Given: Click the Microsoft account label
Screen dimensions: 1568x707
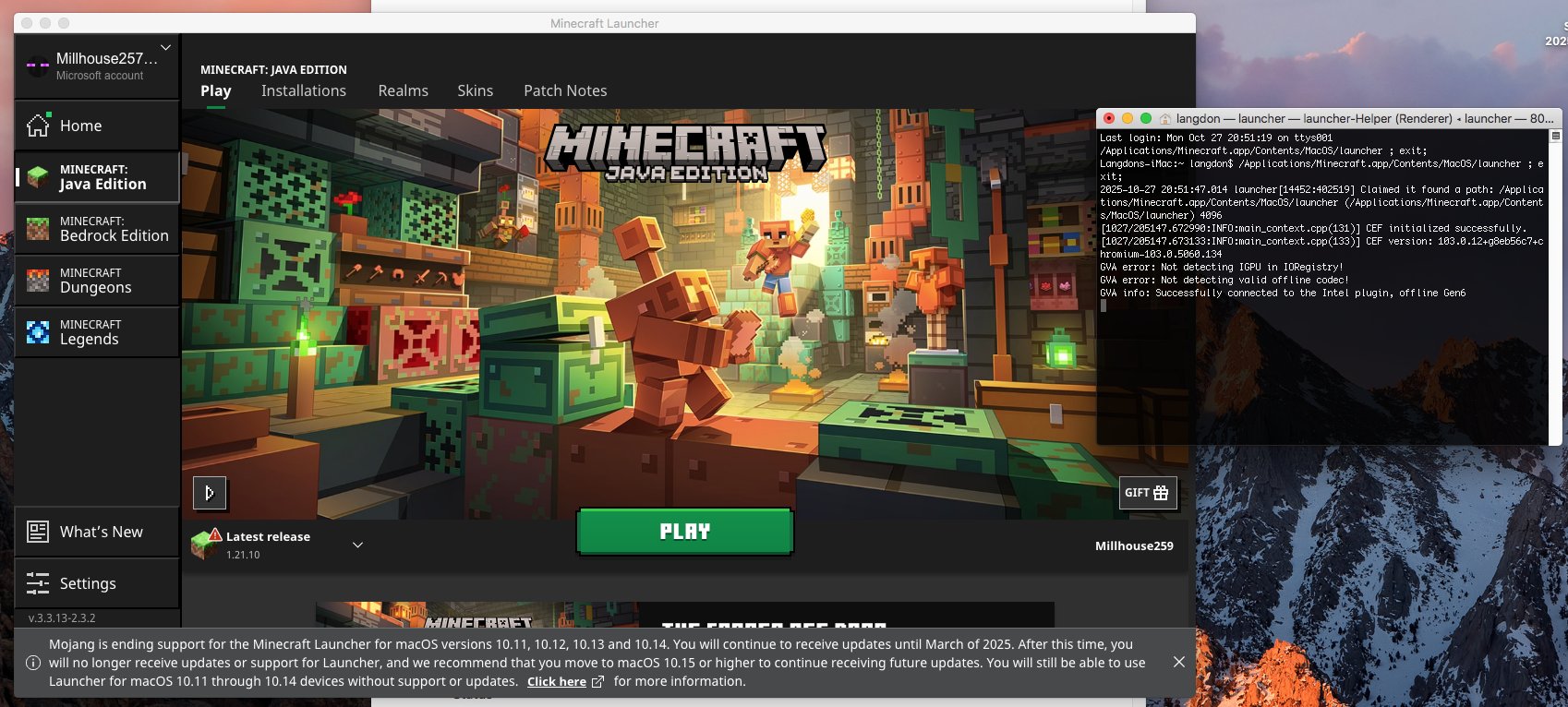Looking at the screenshot, I should (x=100, y=76).
